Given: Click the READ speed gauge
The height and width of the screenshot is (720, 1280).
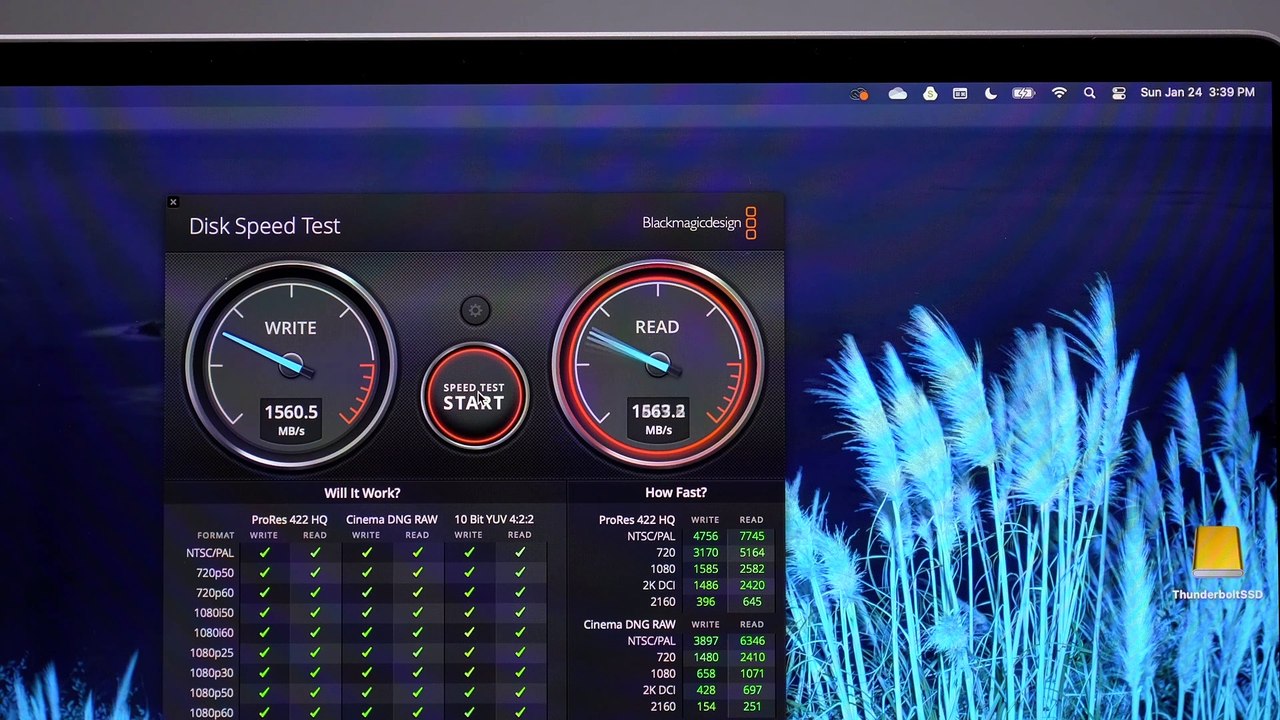Looking at the screenshot, I should tap(658, 365).
